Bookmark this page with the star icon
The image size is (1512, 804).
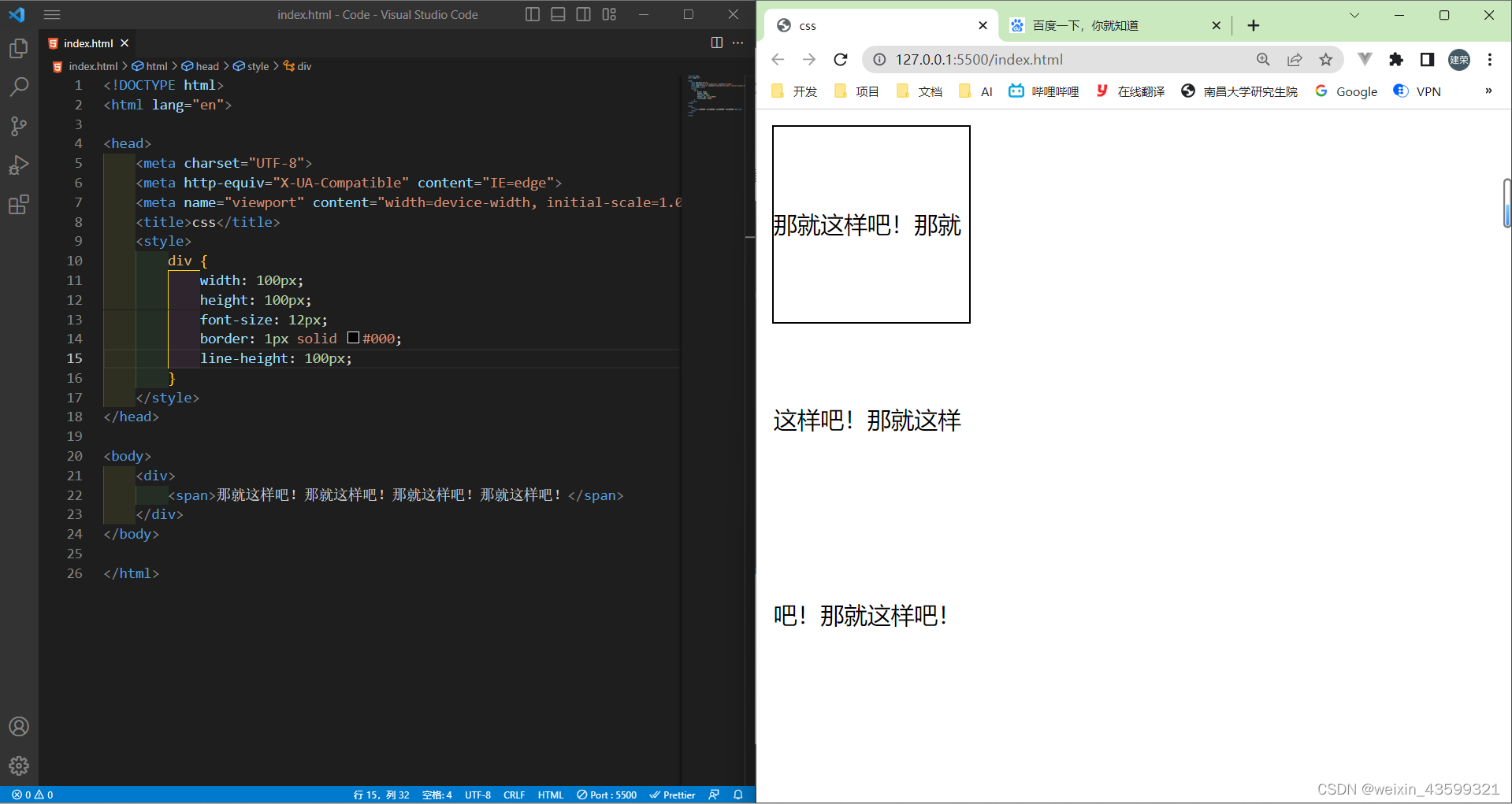(1326, 59)
